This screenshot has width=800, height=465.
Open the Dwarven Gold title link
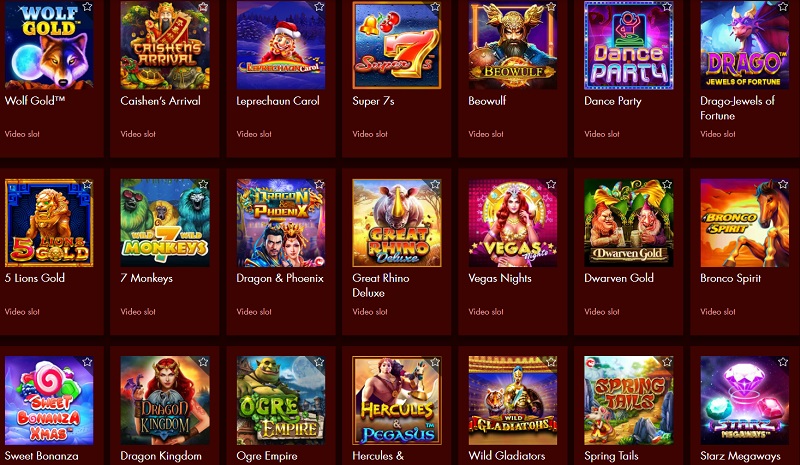618,278
